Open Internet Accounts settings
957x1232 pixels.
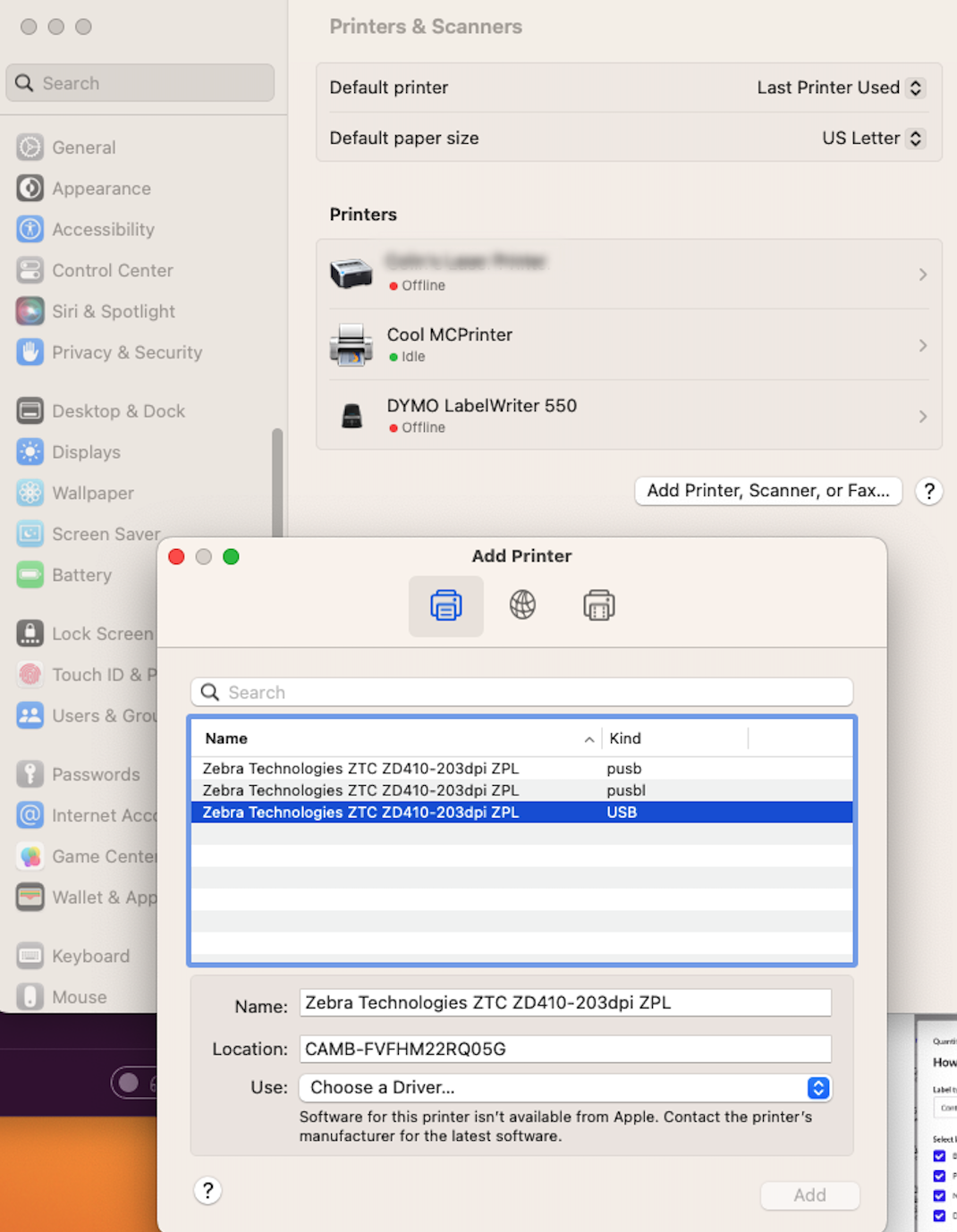(87, 815)
